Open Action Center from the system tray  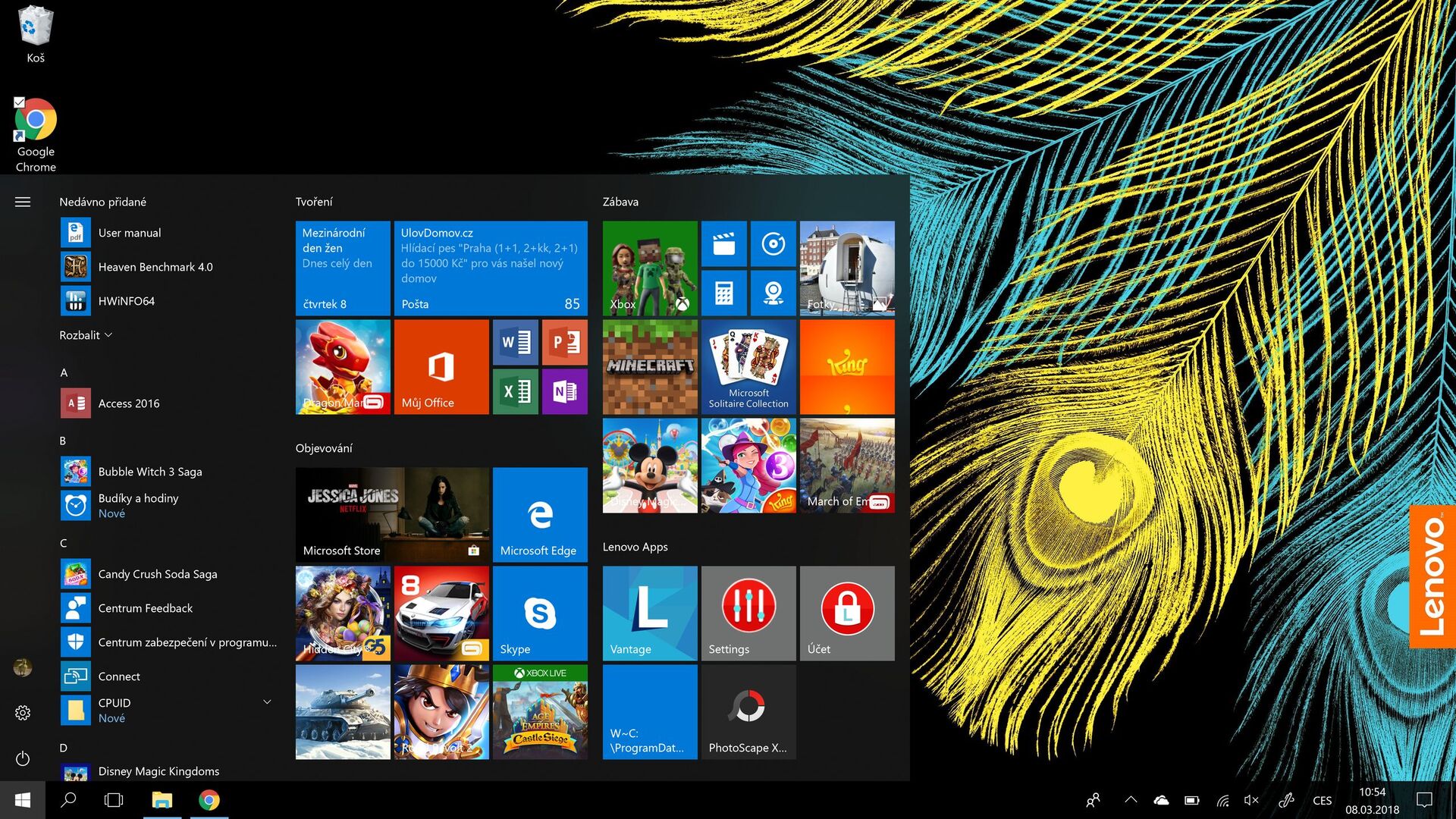click(1423, 799)
